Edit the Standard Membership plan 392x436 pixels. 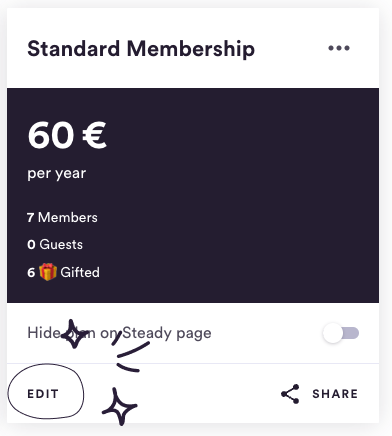[x=43, y=394]
